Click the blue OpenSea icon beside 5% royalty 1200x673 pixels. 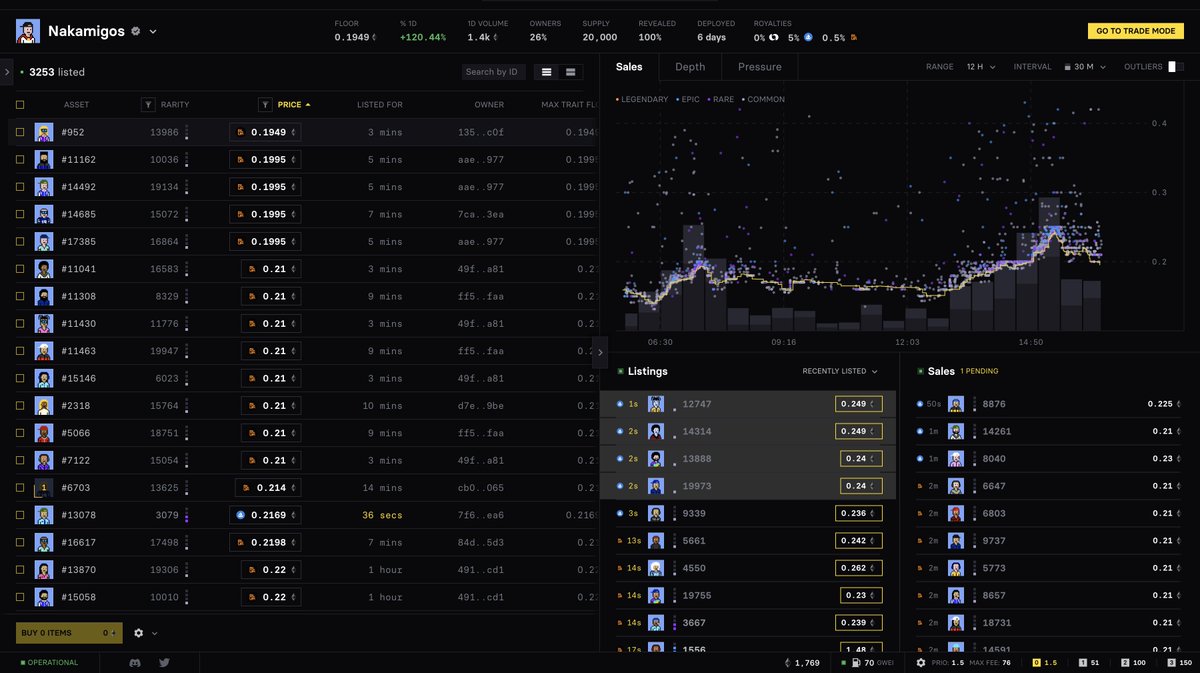[808, 38]
